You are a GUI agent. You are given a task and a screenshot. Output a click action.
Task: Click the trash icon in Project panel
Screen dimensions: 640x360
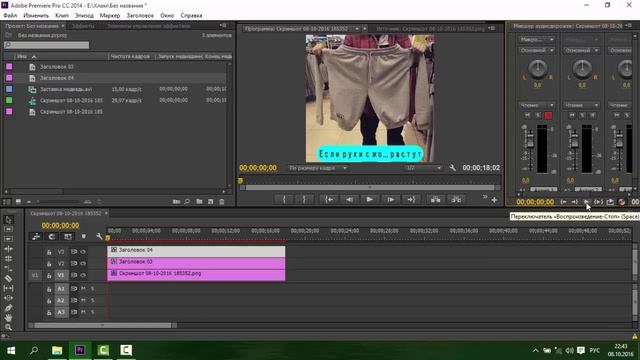click(222, 202)
